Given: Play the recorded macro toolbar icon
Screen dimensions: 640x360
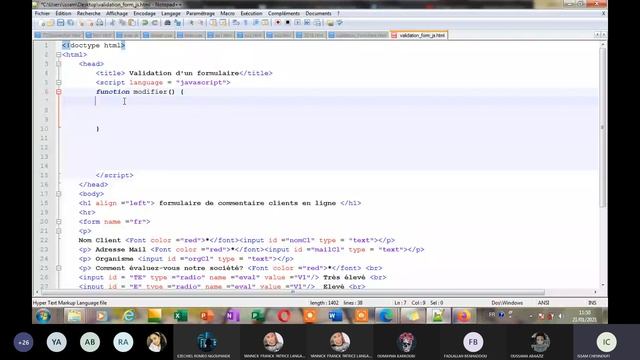Looking at the screenshot, I should (x=298, y=23).
